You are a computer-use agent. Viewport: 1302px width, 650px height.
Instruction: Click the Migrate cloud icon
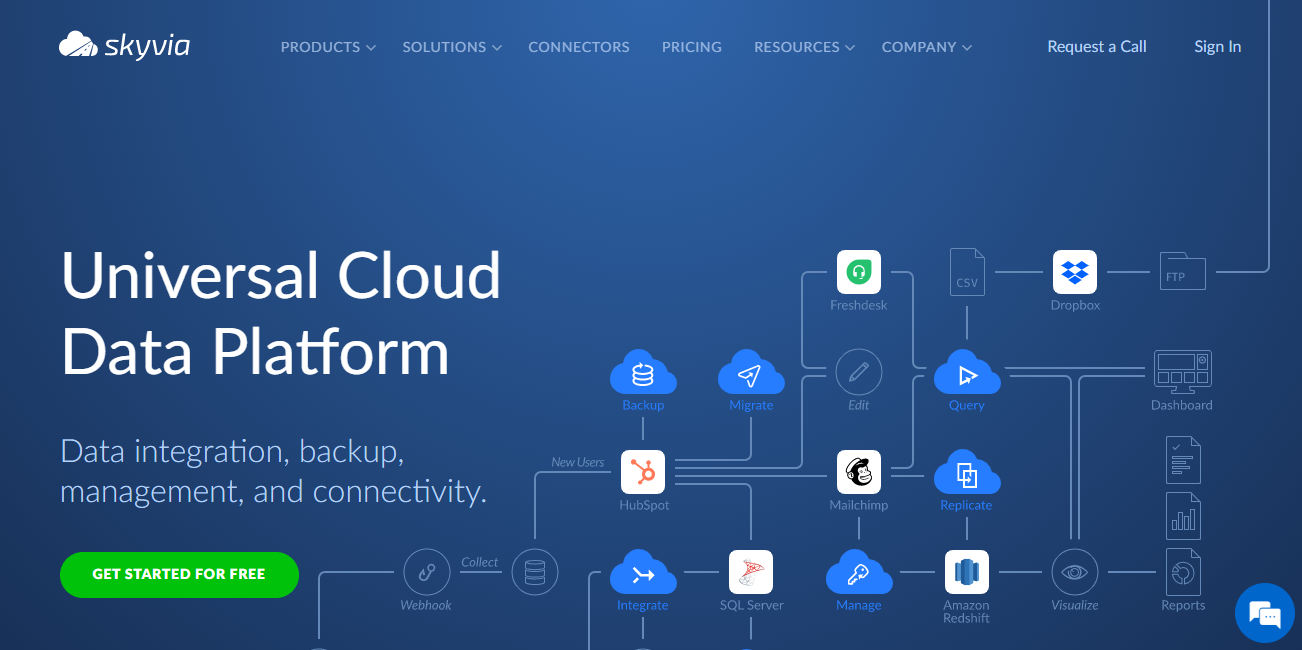click(751, 372)
